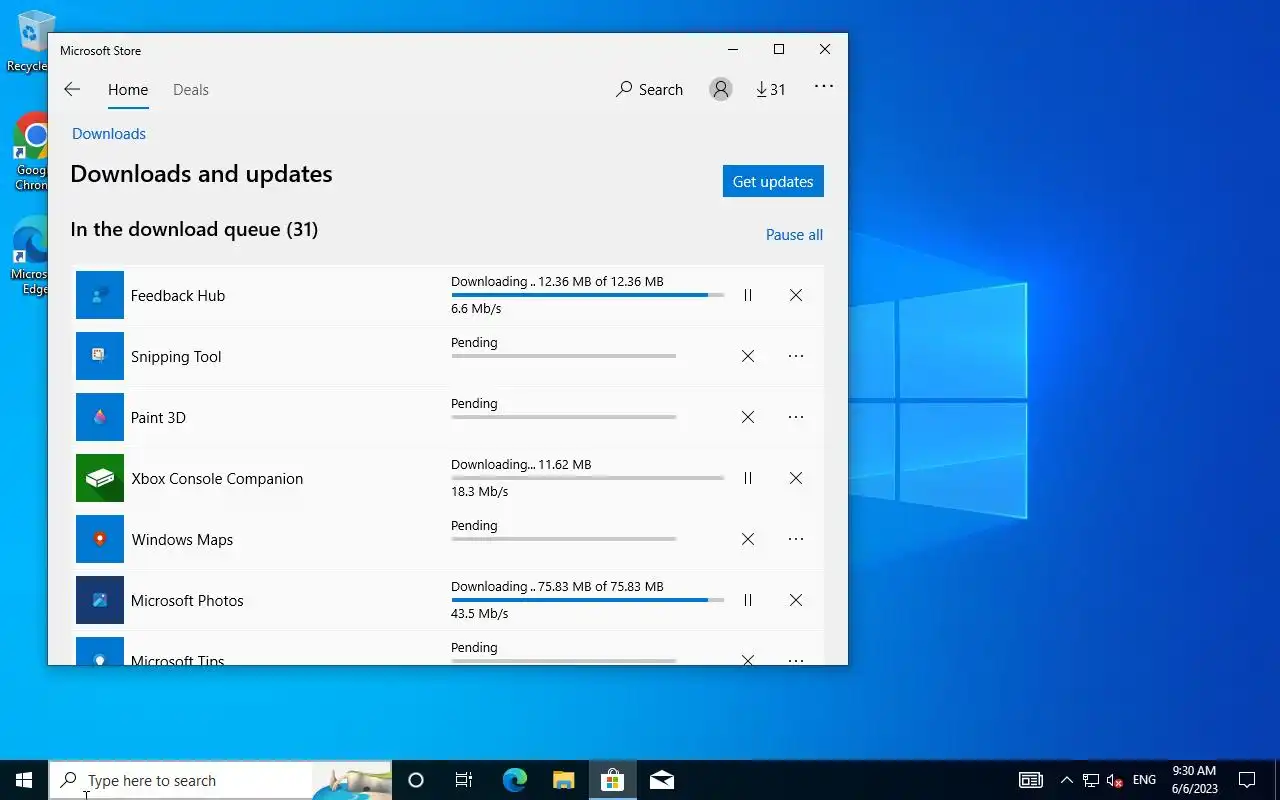Click Pause all downloads
The width and height of the screenshot is (1280, 800).
794,235
